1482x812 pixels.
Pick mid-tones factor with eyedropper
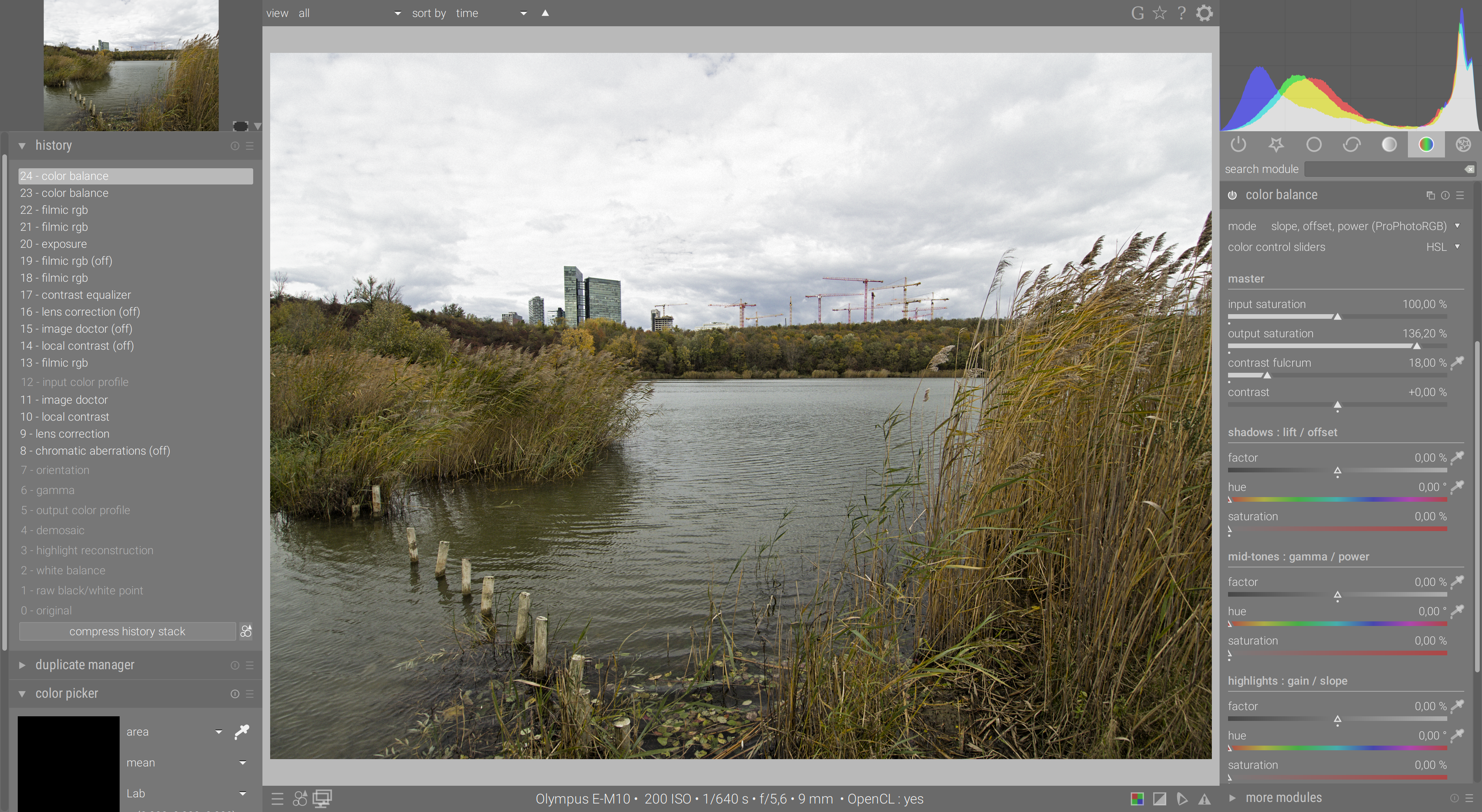tap(1457, 582)
